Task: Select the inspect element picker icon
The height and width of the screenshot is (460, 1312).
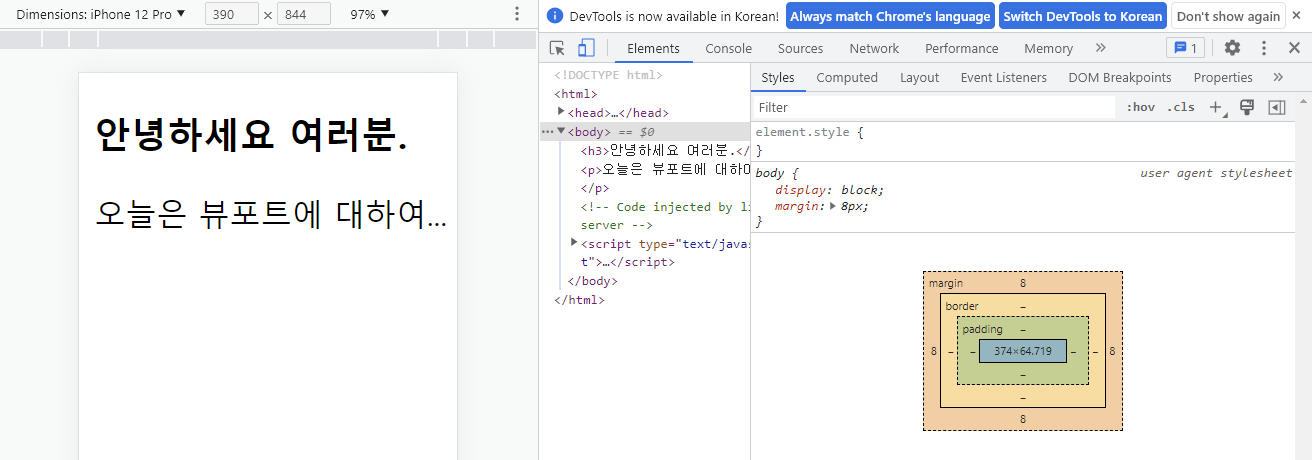Action: [558, 48]
